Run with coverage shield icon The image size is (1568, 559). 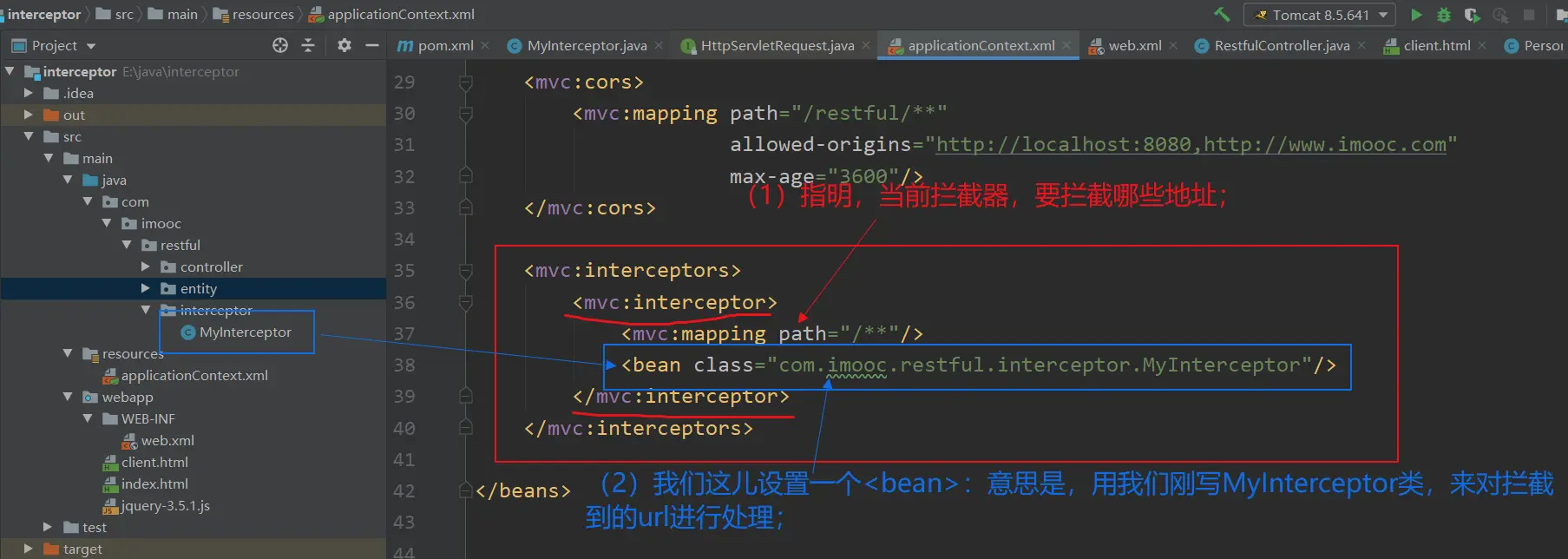[1472, 15]
